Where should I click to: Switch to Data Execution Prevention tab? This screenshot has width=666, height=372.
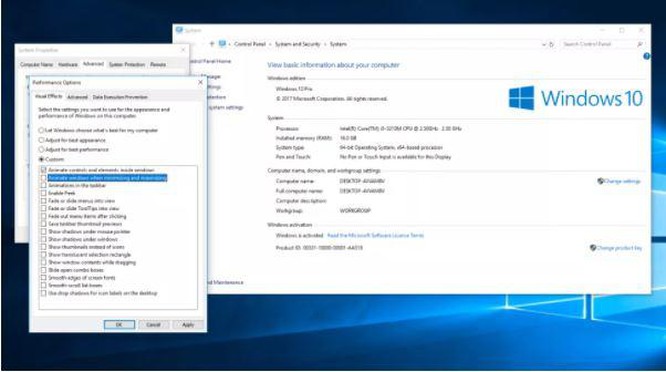point(120,97)
